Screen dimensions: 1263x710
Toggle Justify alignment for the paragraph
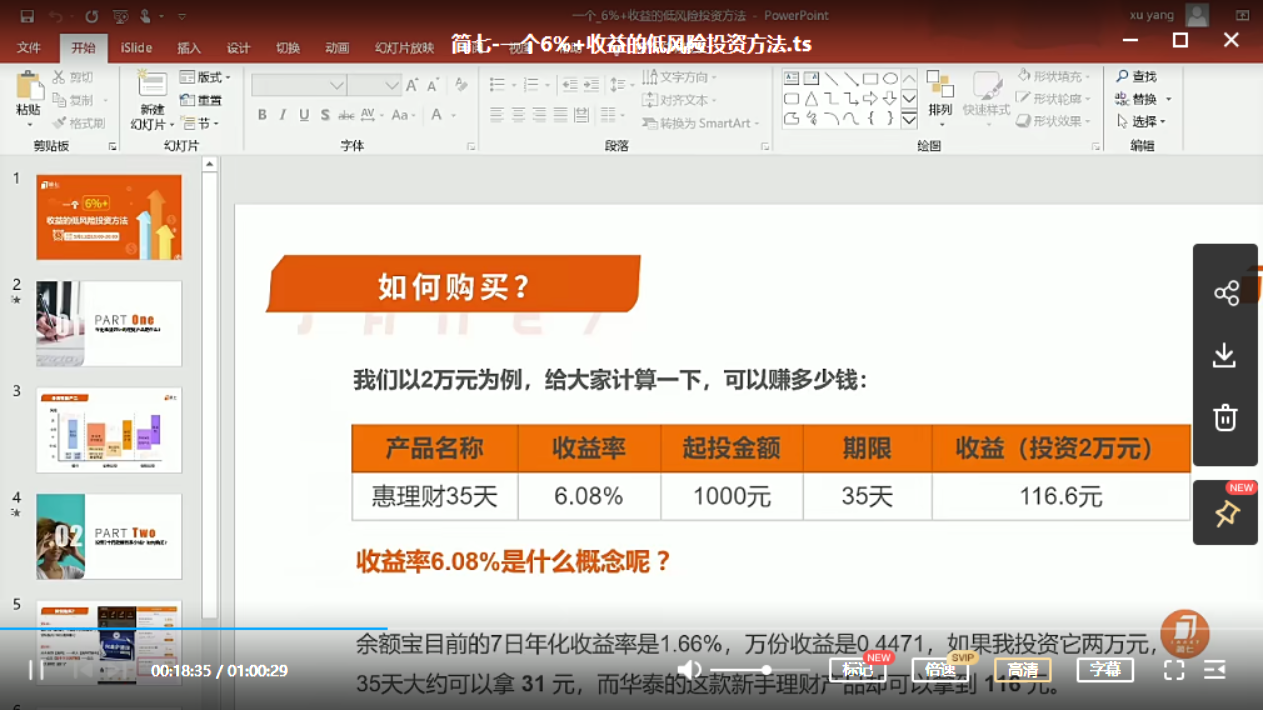point(560,116)
